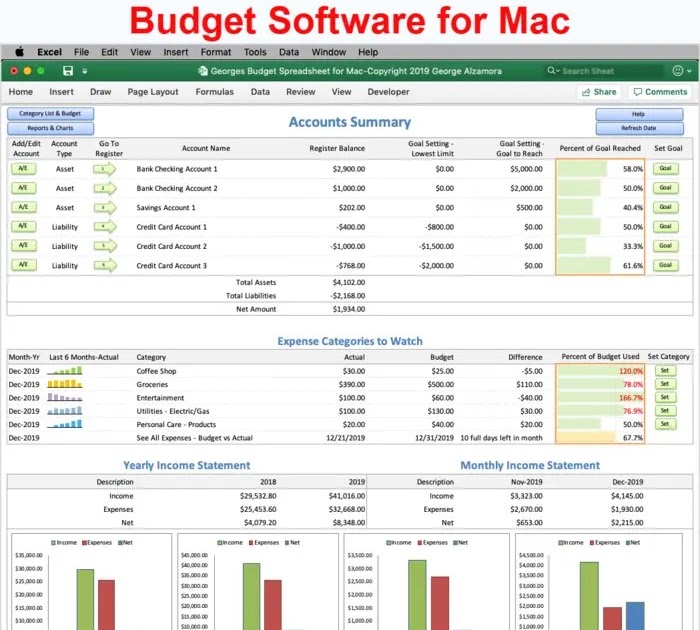Click A/E button for Credit Card Account 2
The height and width of the screenshot is (630, 700).
pos(24,246)
